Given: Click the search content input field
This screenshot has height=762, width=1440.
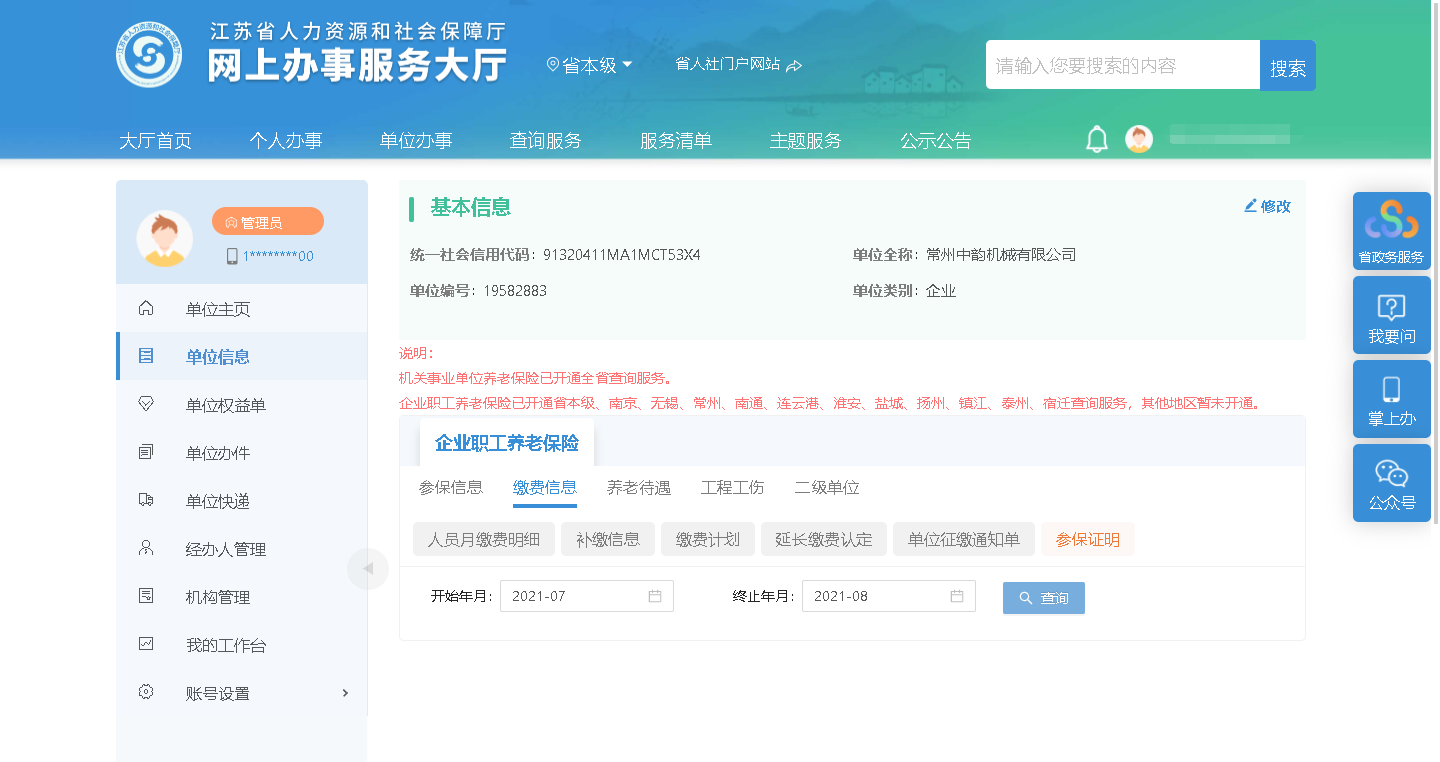Looking at the screenshot, I should pos(1122,65).
